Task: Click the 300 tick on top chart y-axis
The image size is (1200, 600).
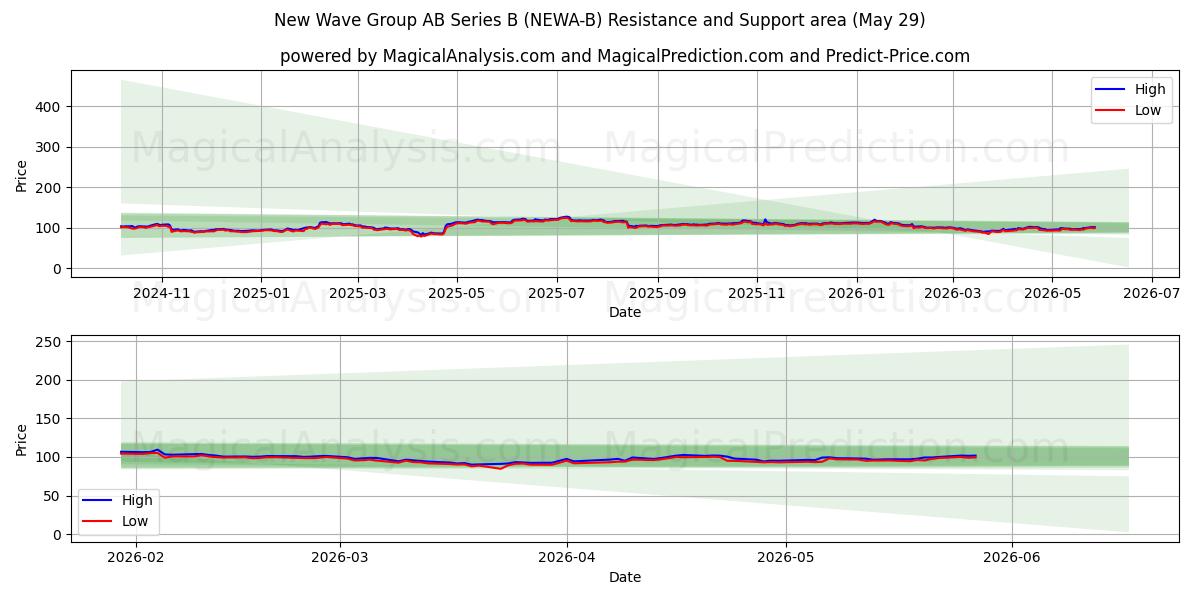Action: pyautogui.click(x=50, y=147)
